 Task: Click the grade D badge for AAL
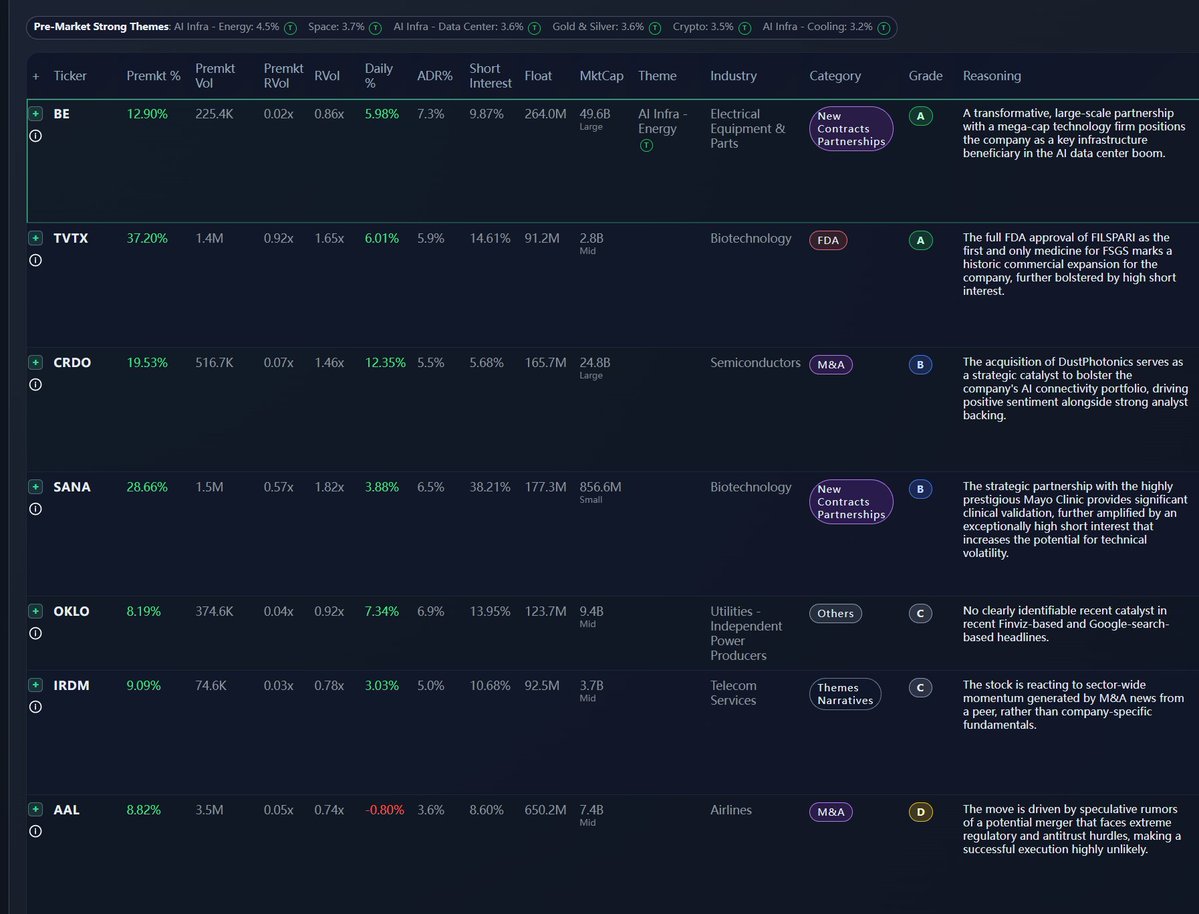(921, 812)
